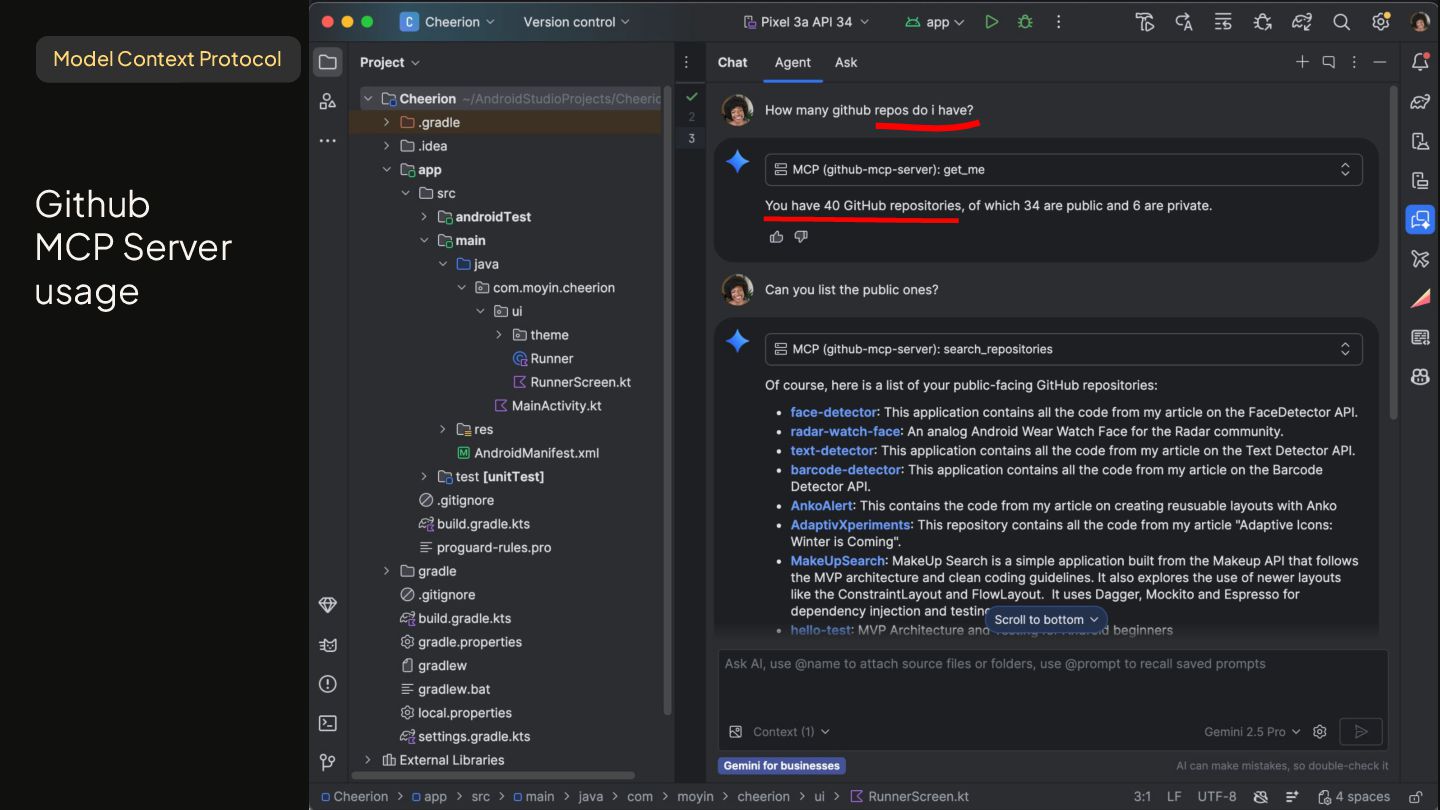The image size is (1440, 810).
Task: Open the Git tool window icon
Action: pyautogui.click(x=328, y=762)
